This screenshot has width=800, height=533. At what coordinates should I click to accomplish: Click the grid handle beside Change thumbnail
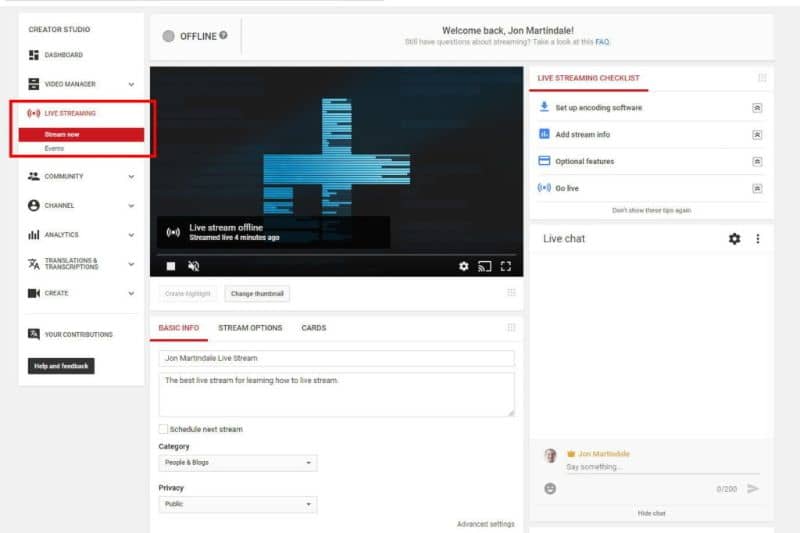[511, 292]
